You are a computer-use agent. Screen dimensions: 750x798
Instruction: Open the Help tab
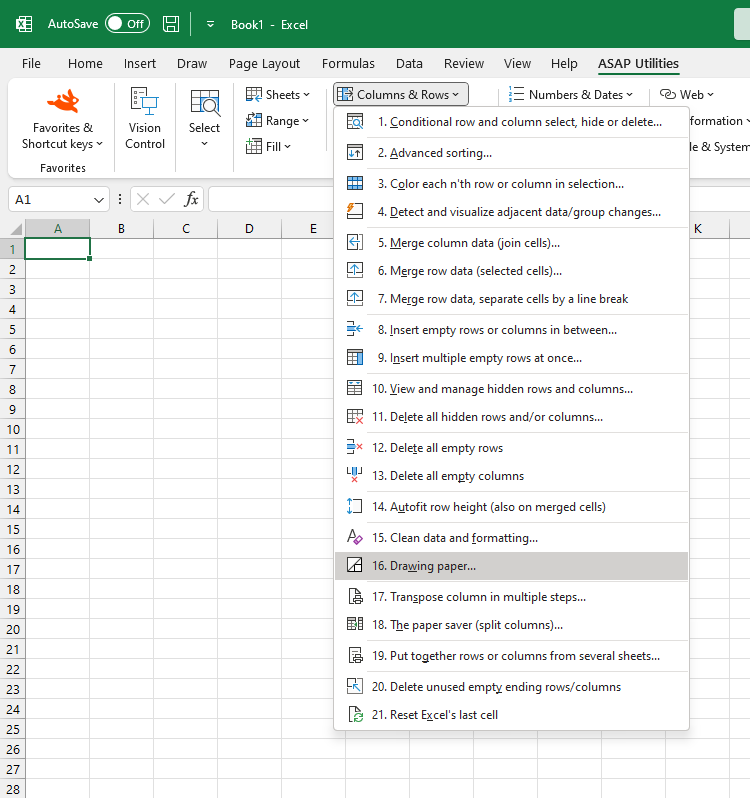564,64
